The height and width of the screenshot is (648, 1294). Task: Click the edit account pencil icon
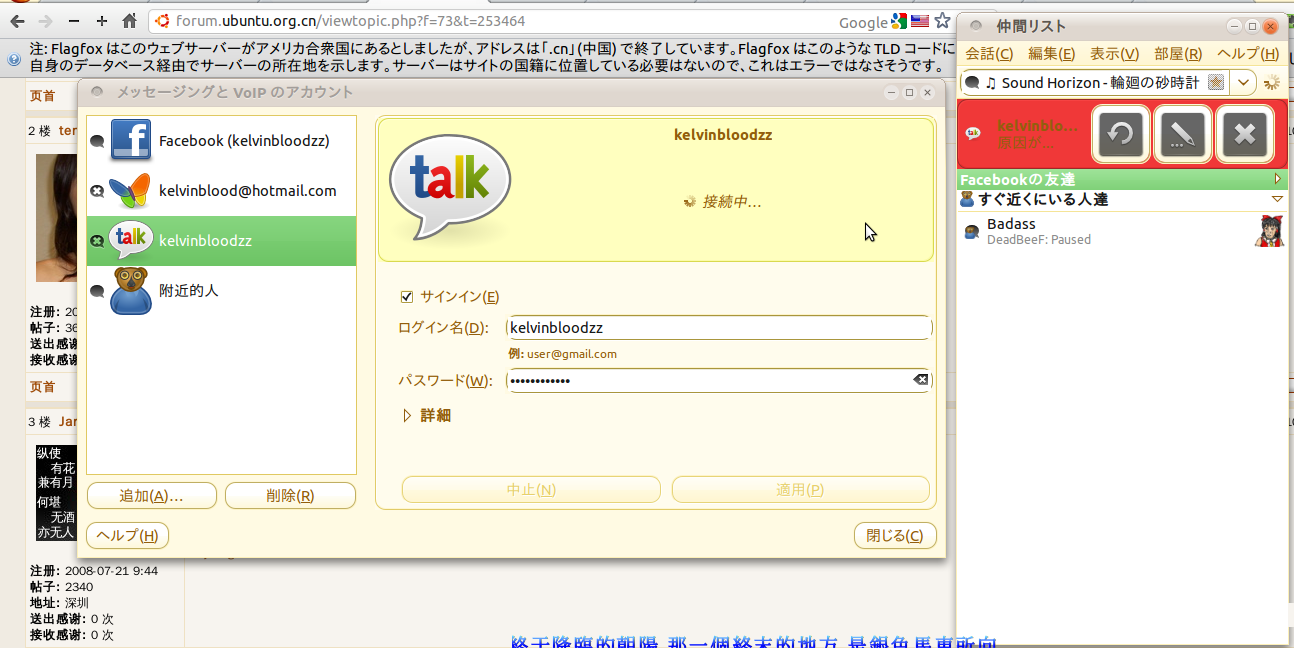(x=1183, y=133)
